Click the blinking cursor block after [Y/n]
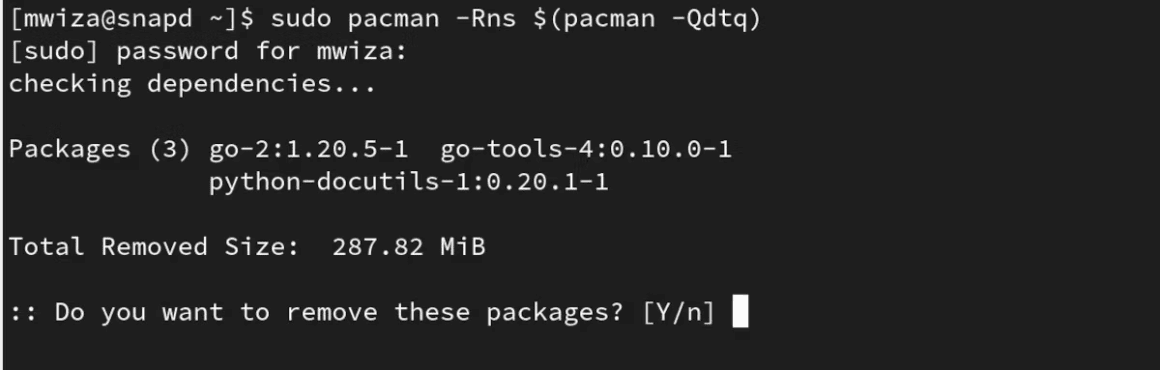 (x=740, y=312)
